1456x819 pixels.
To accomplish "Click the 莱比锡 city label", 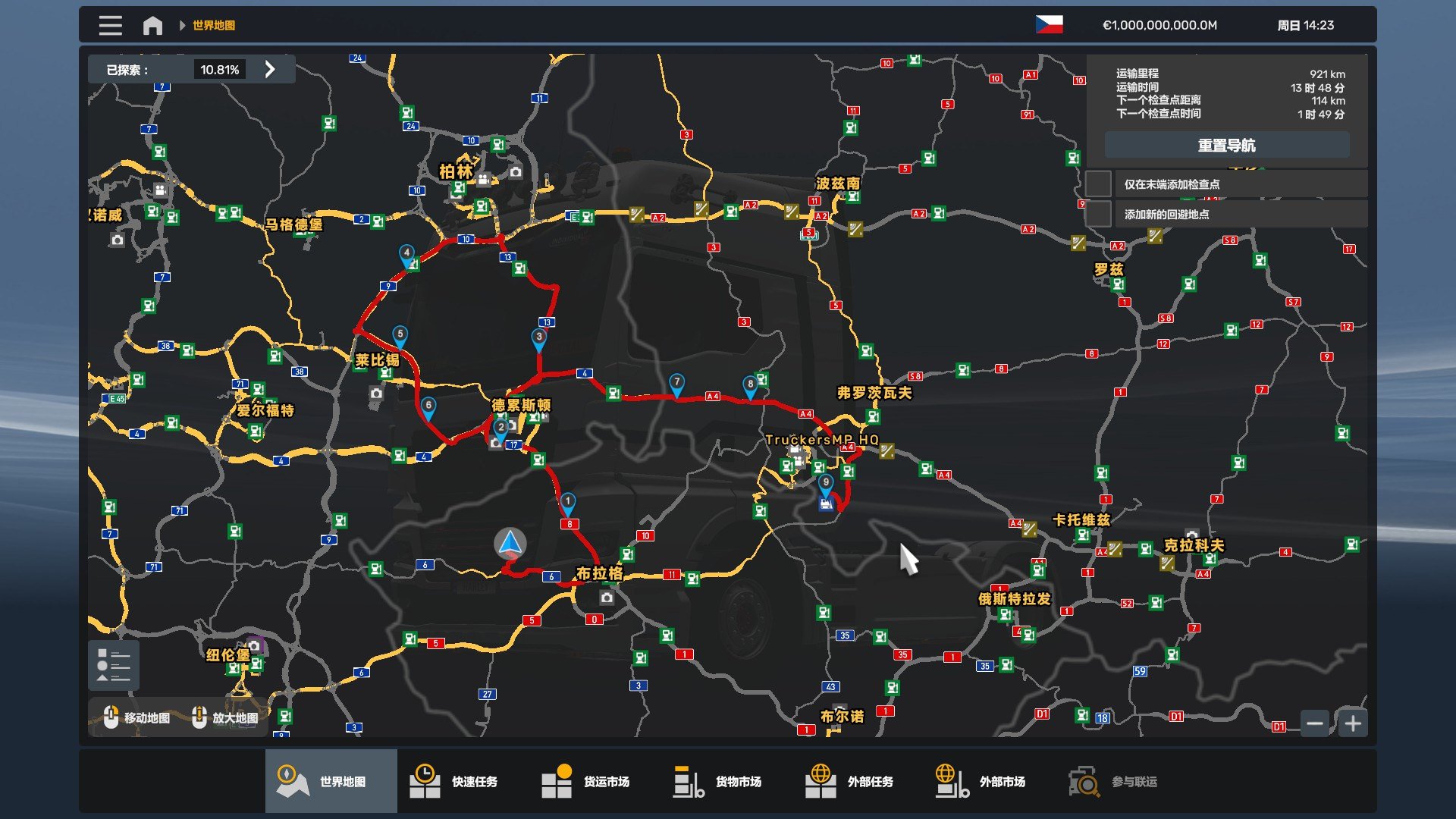I will point(378,360).
